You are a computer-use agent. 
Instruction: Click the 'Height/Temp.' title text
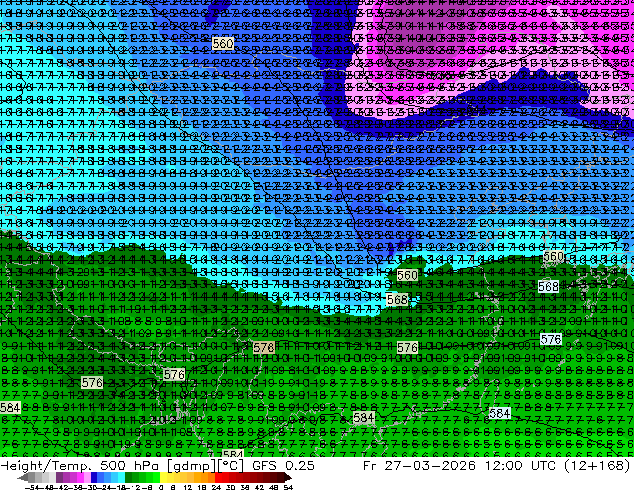point(44,465)
